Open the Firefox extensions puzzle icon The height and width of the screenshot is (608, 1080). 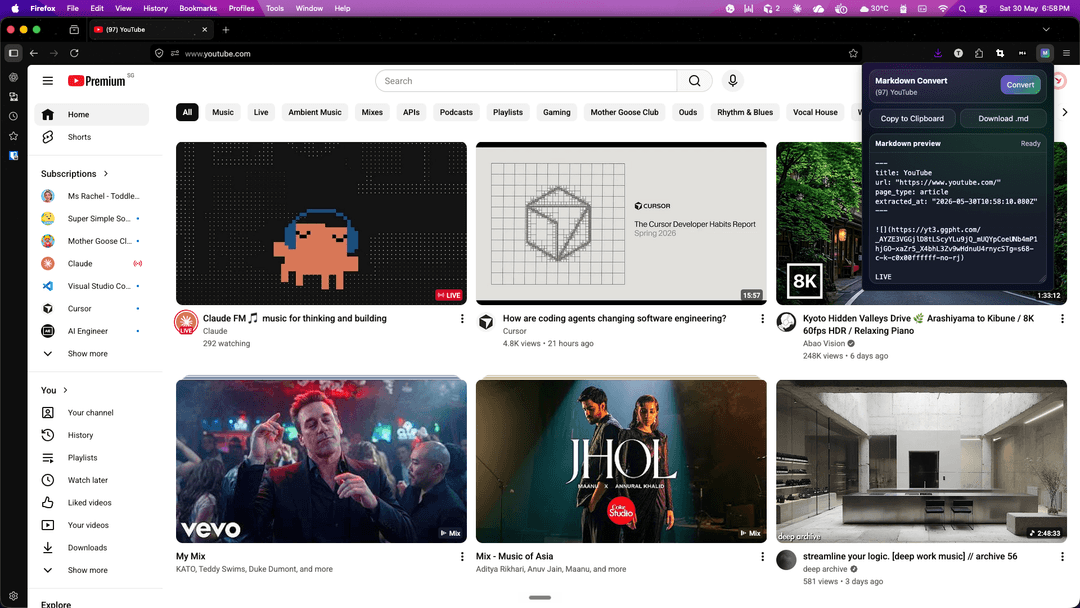tap(979, 53)
